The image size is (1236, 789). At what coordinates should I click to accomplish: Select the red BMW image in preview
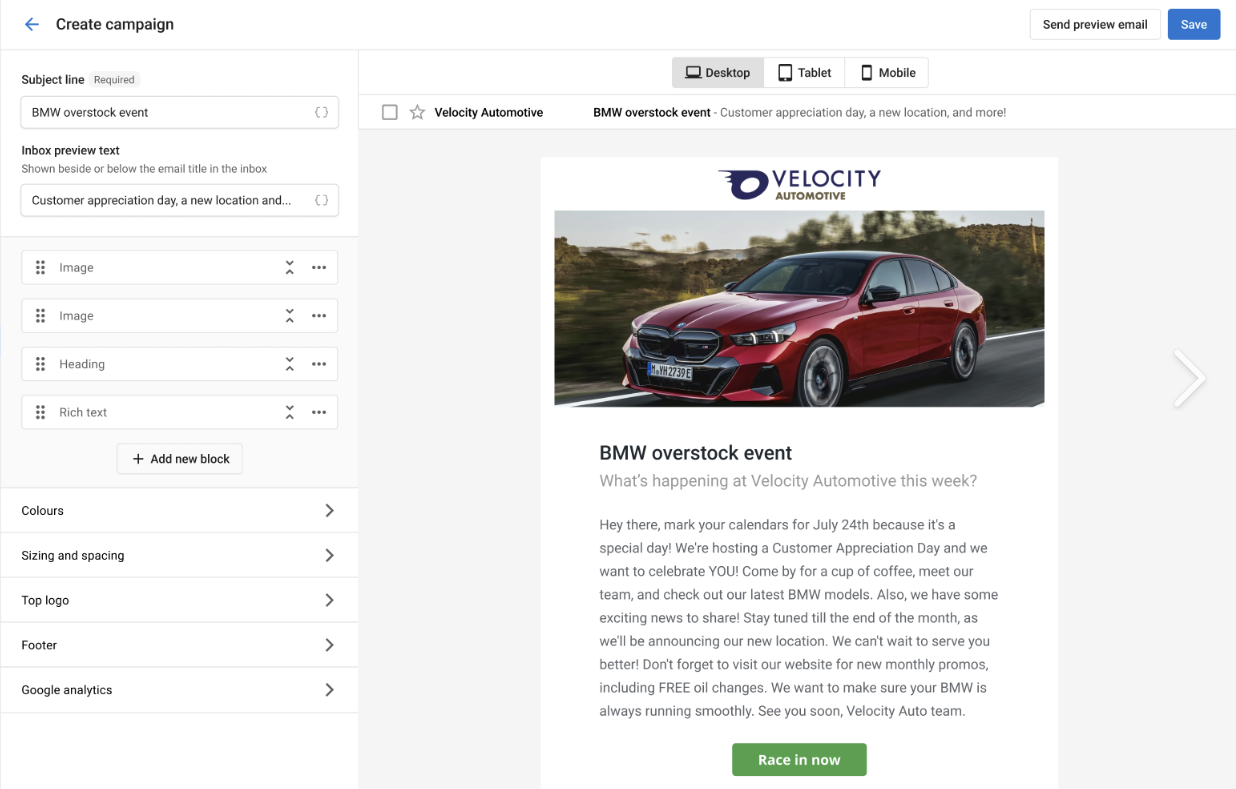[x=799, y=308]
